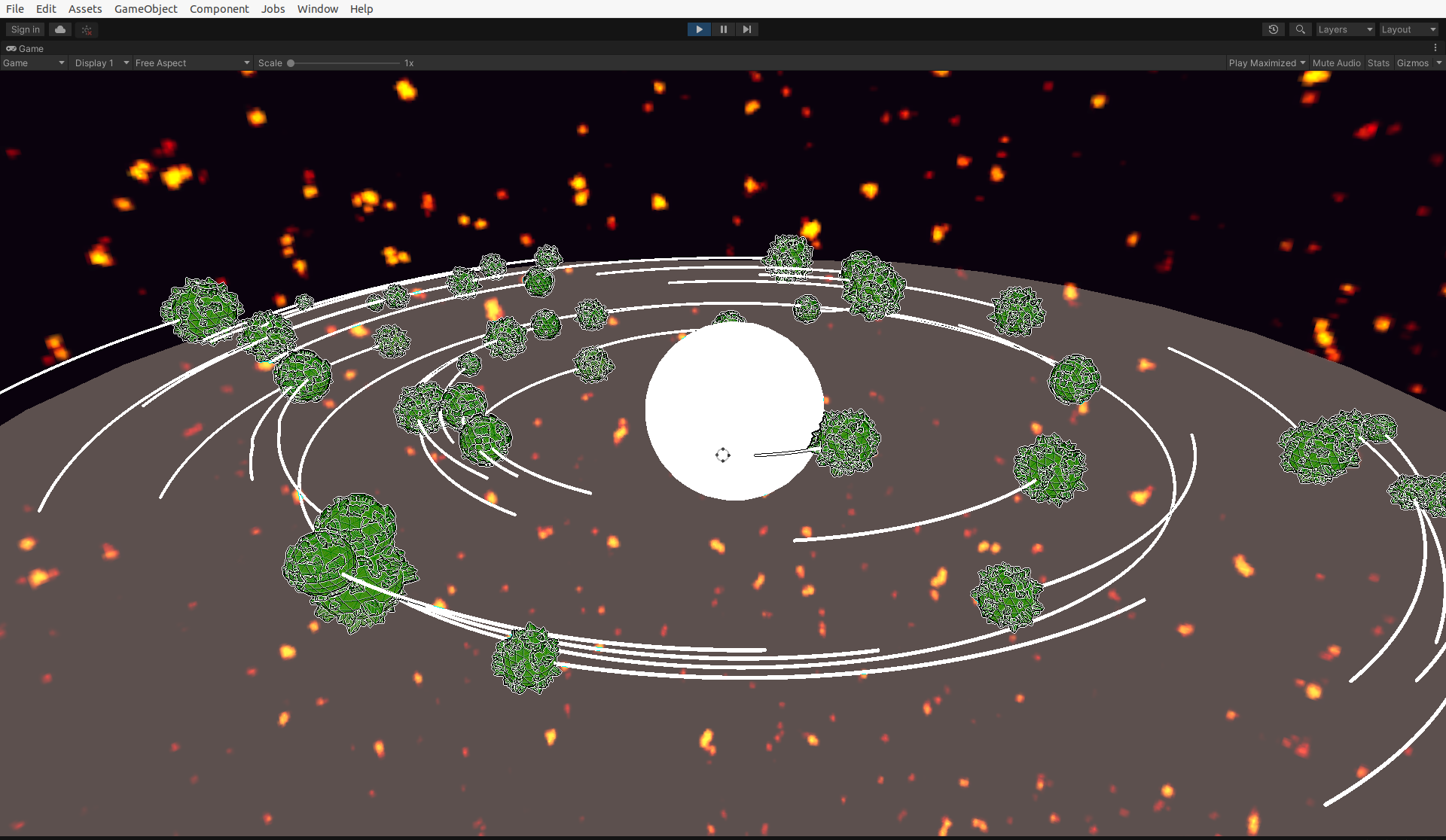Pause the game with Pause button

(723, 29)
